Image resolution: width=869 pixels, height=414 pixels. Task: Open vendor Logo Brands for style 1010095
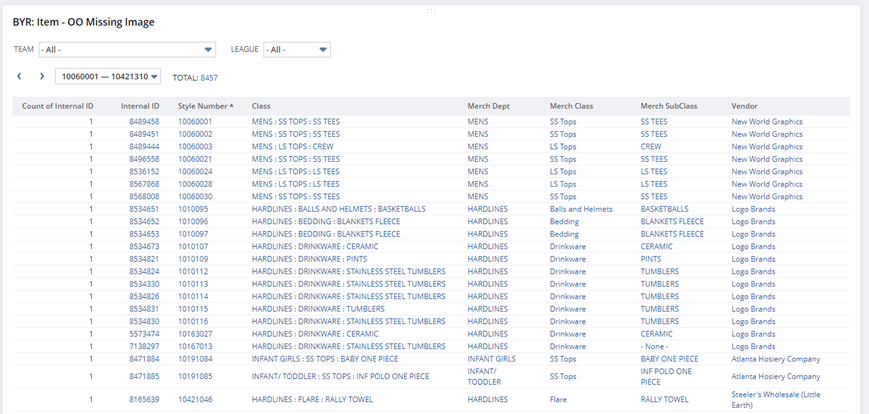click(753, 209)
